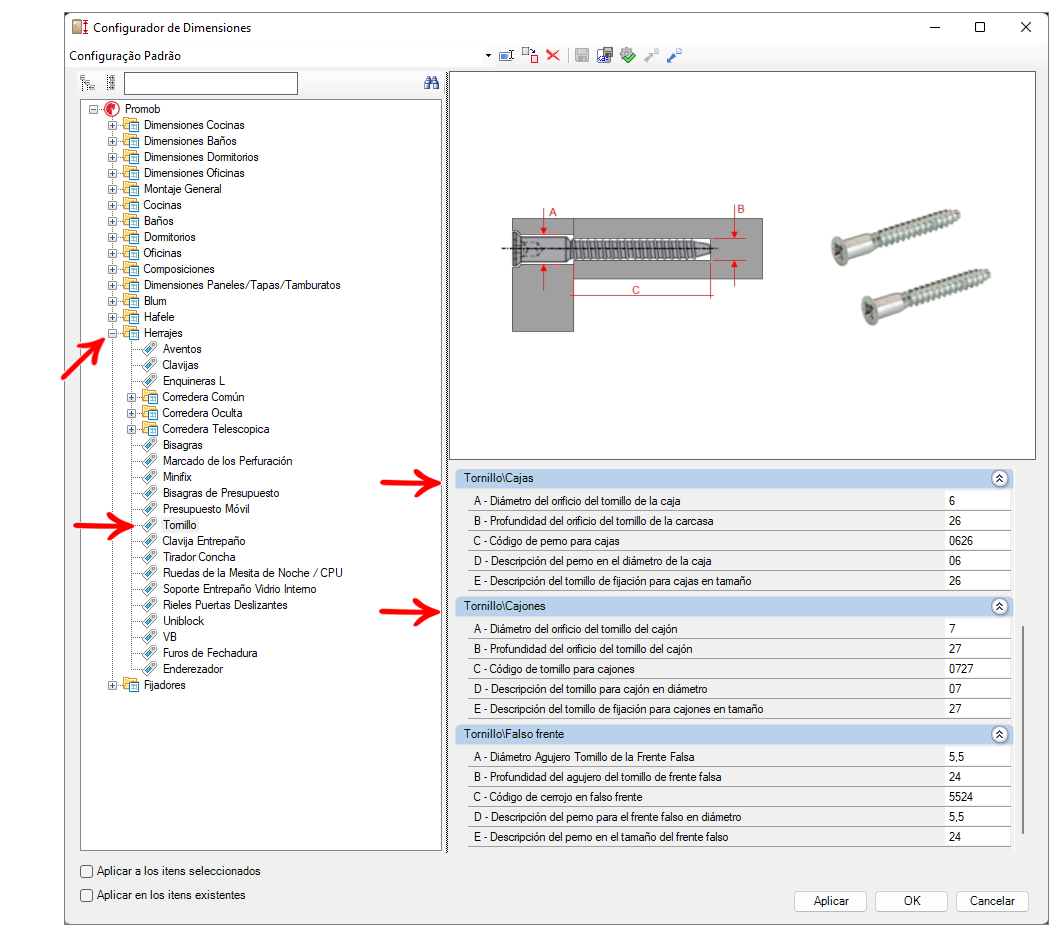Click the save-as icon with stacked disks
Screen dimensions: 1052x948
click(x=604, y=56)
